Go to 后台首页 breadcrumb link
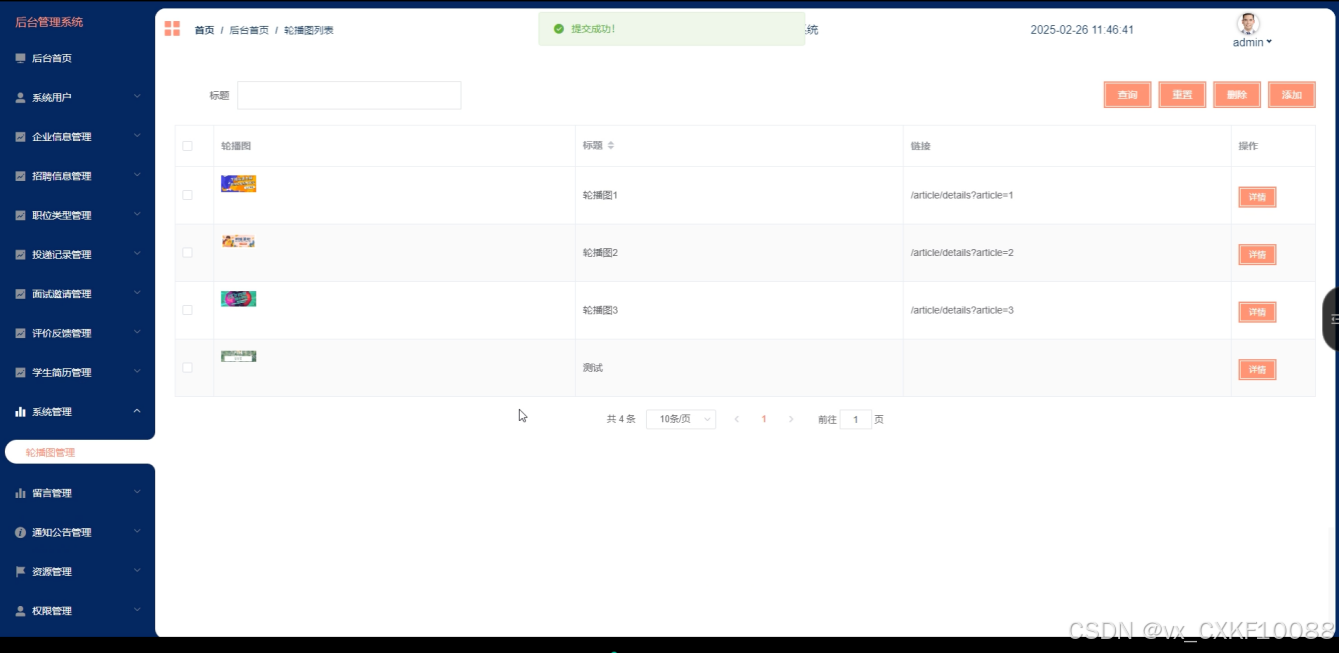The width and height of the screenshot is (1339, 653). [x=249, y=30]
